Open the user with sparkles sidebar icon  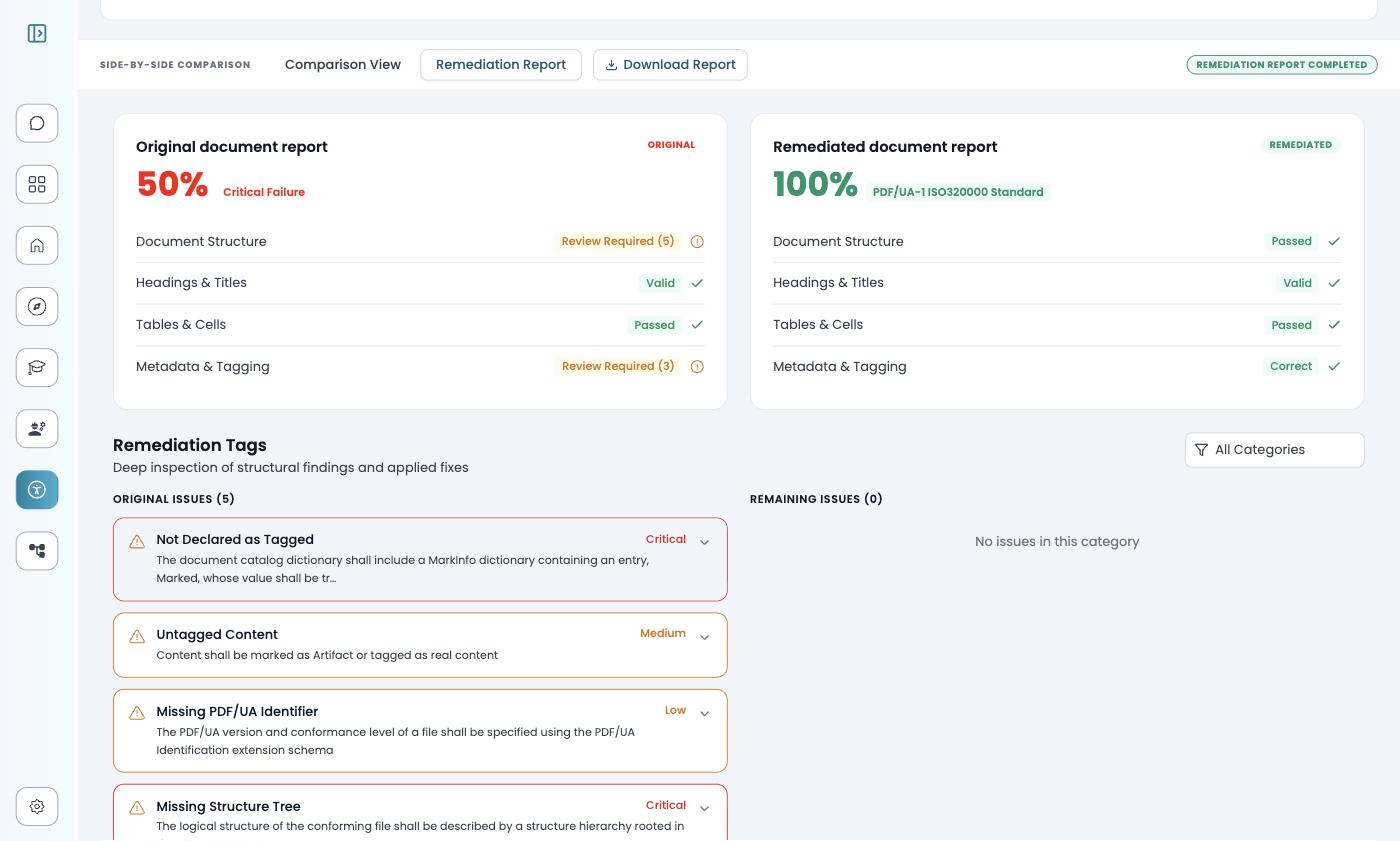[x=37, y=428]
